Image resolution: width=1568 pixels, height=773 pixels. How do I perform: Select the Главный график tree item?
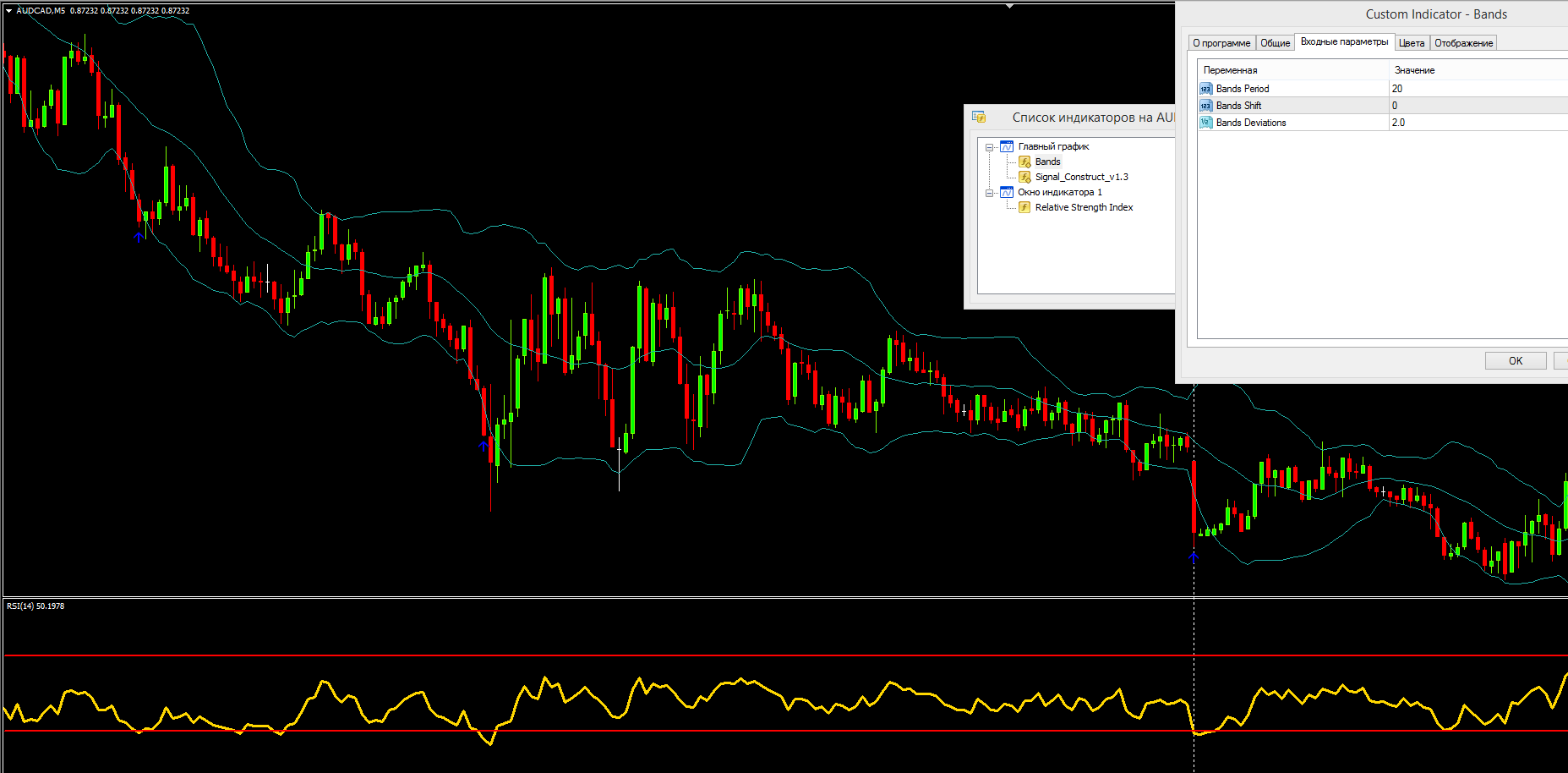click(x=1053, y=146)
